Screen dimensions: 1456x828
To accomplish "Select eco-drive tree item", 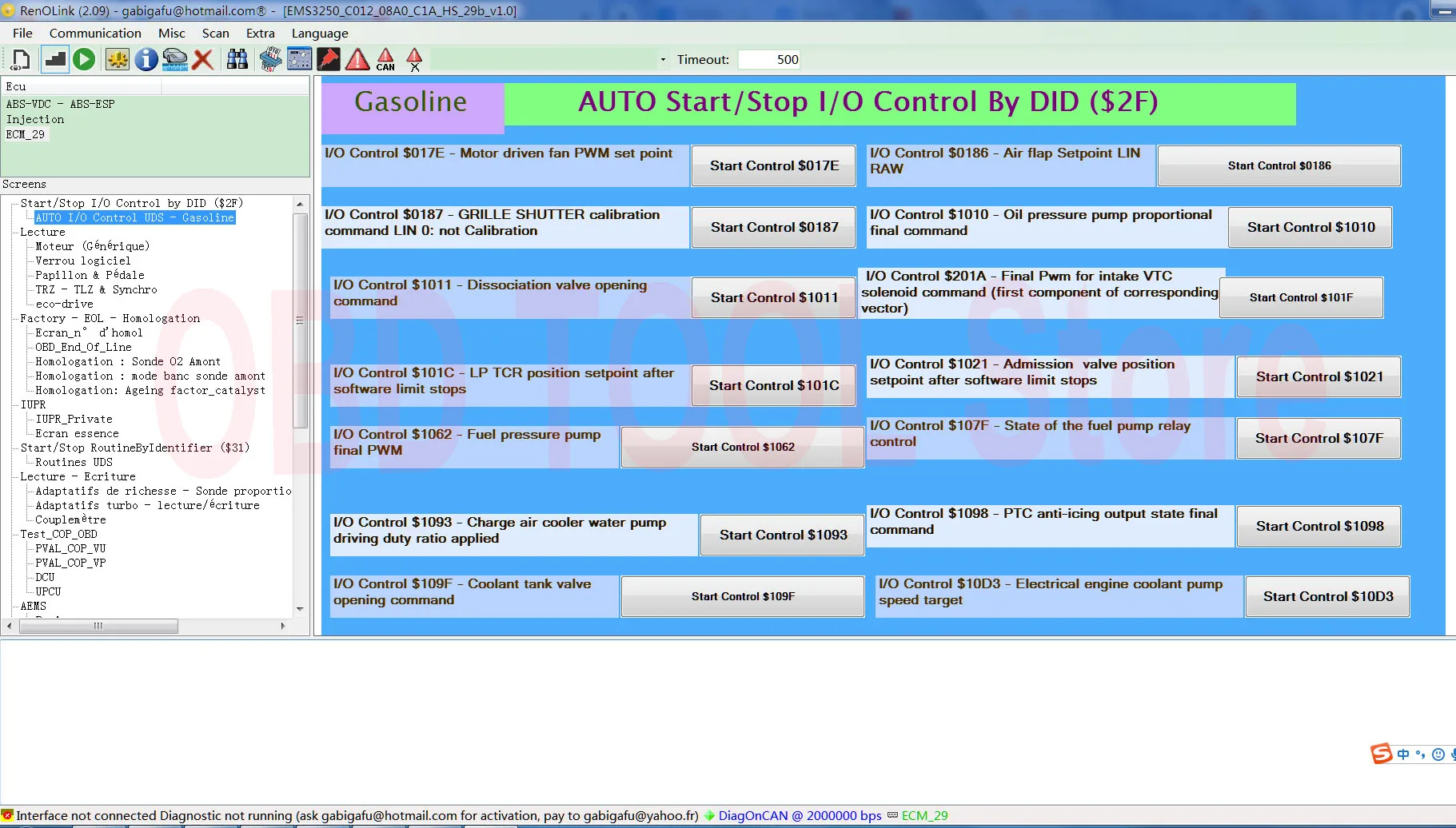I will pyautogui.click(x=64, y=304).
